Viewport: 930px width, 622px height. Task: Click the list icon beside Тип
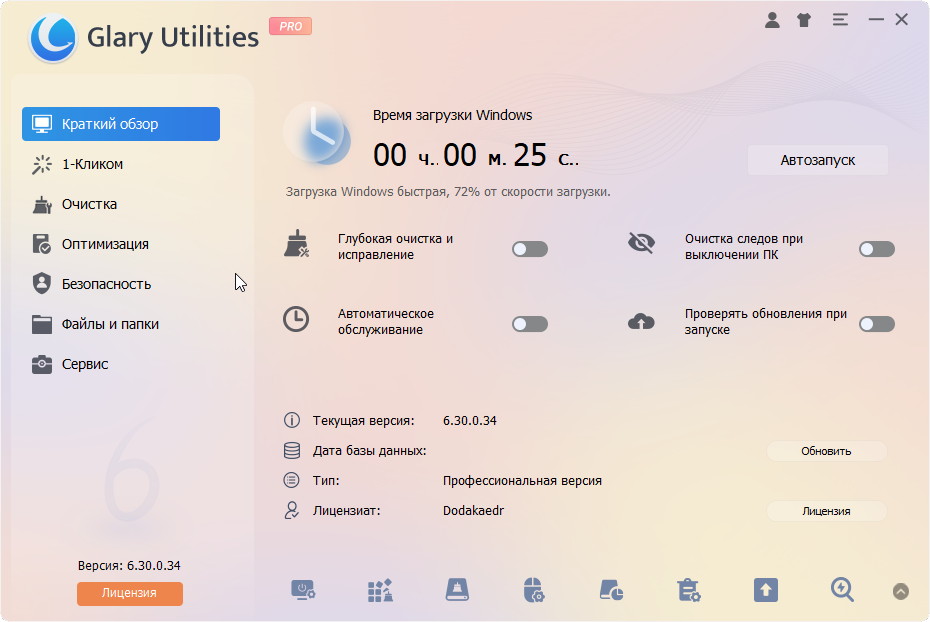coord(292,480)
